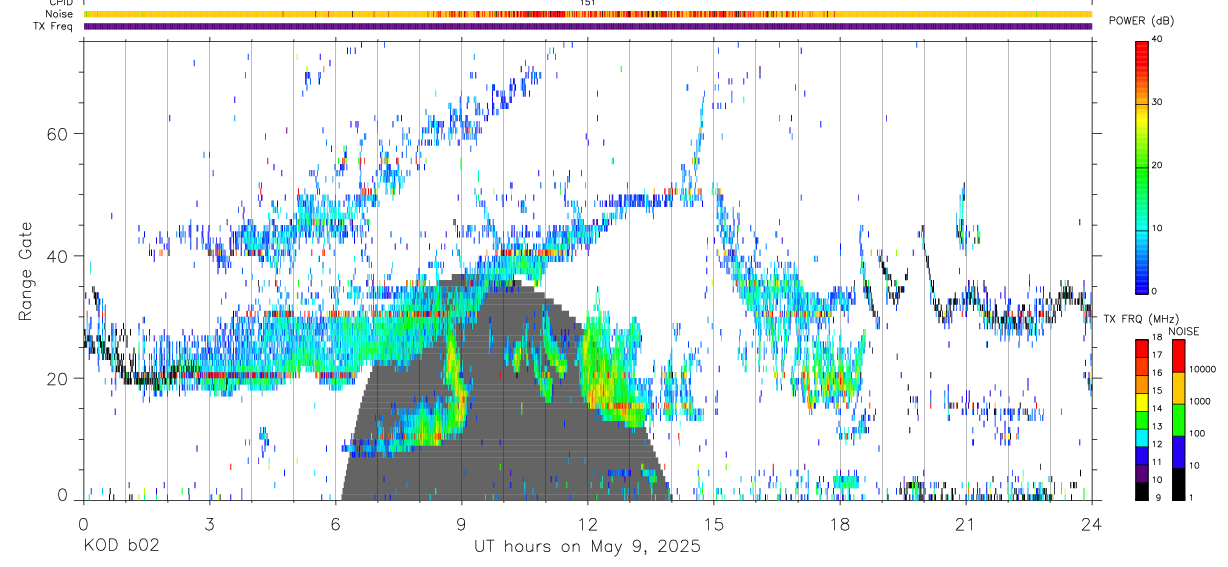Click the 10 tick on the POWER colorbar
This screenshot has width=1228, height=567.
(x=1155, y=228)
